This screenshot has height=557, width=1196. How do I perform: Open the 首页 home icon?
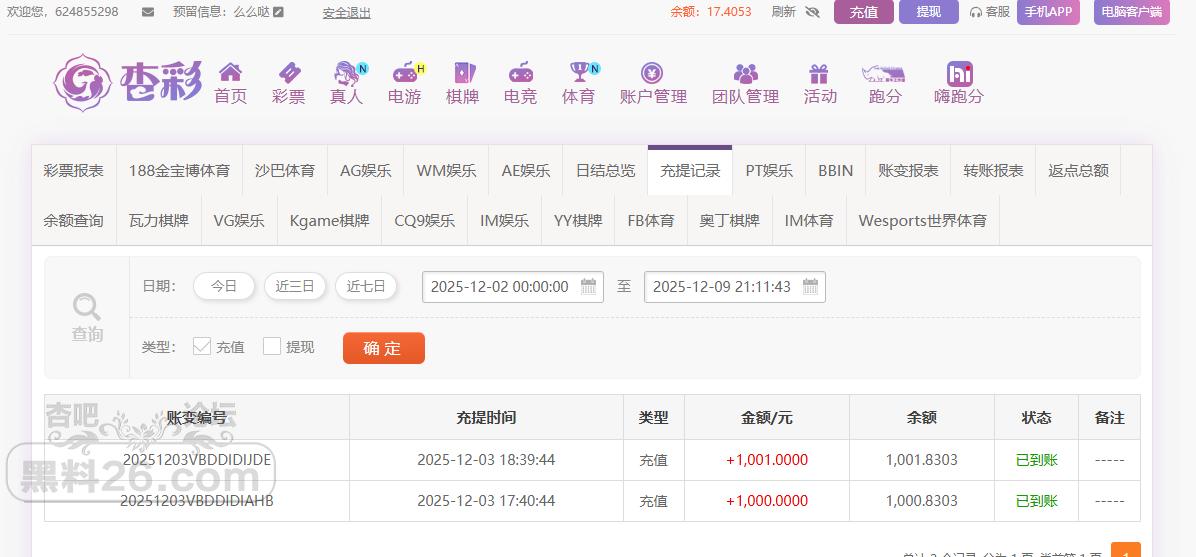point(230,73)
